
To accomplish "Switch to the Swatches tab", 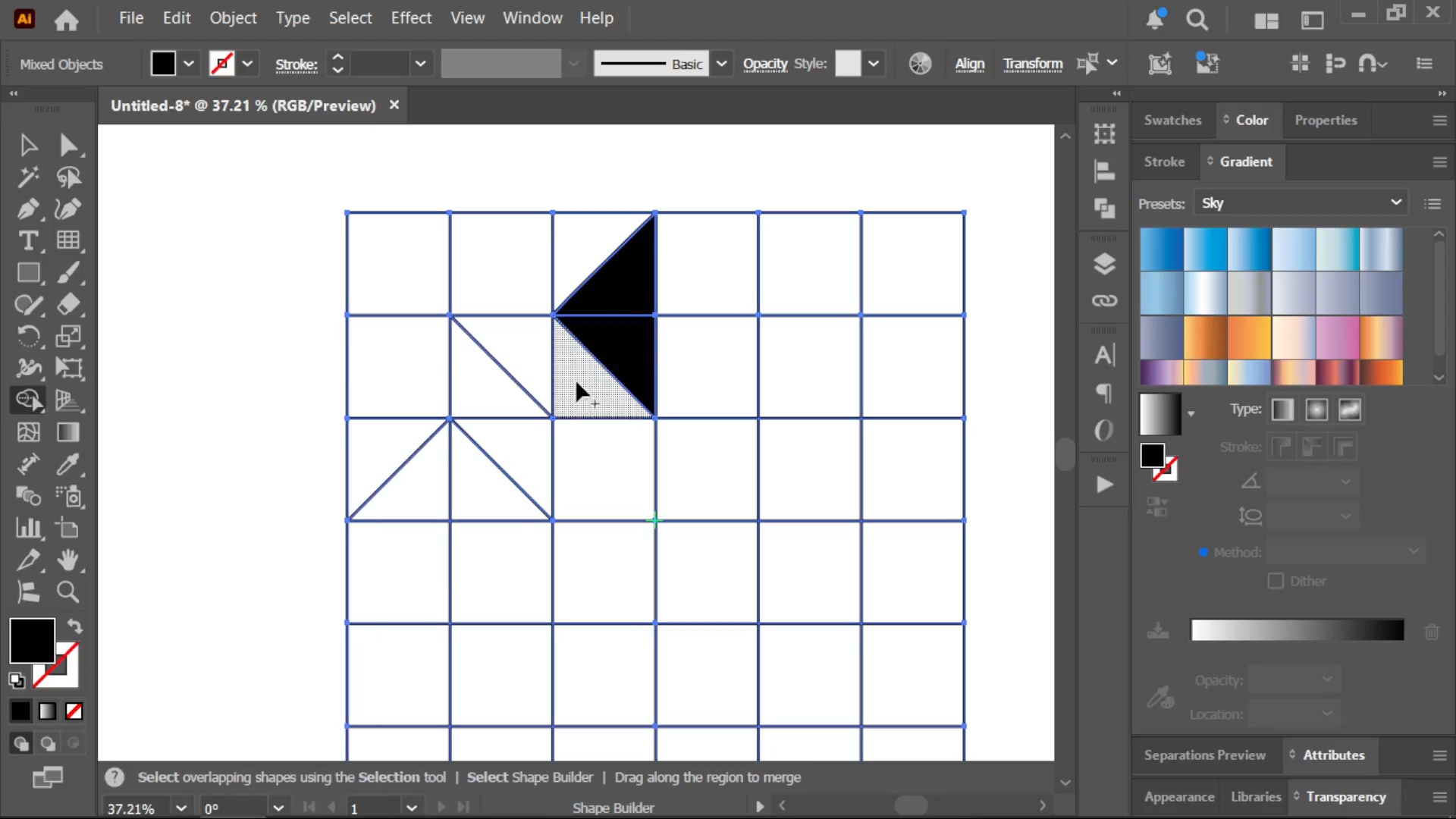I will pyautogui.click(x=1172, y=121).
